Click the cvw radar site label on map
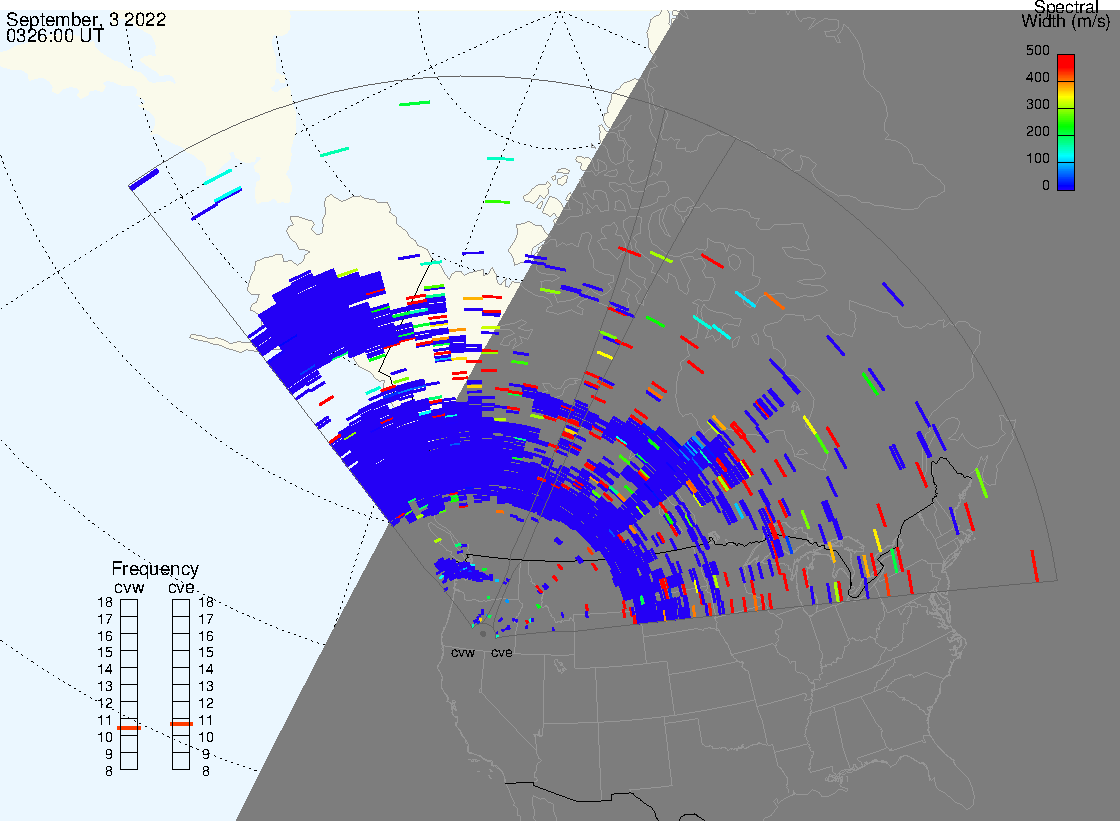Image resolution: width=1120 pixels, height=821 pixels. coord(463,653)
